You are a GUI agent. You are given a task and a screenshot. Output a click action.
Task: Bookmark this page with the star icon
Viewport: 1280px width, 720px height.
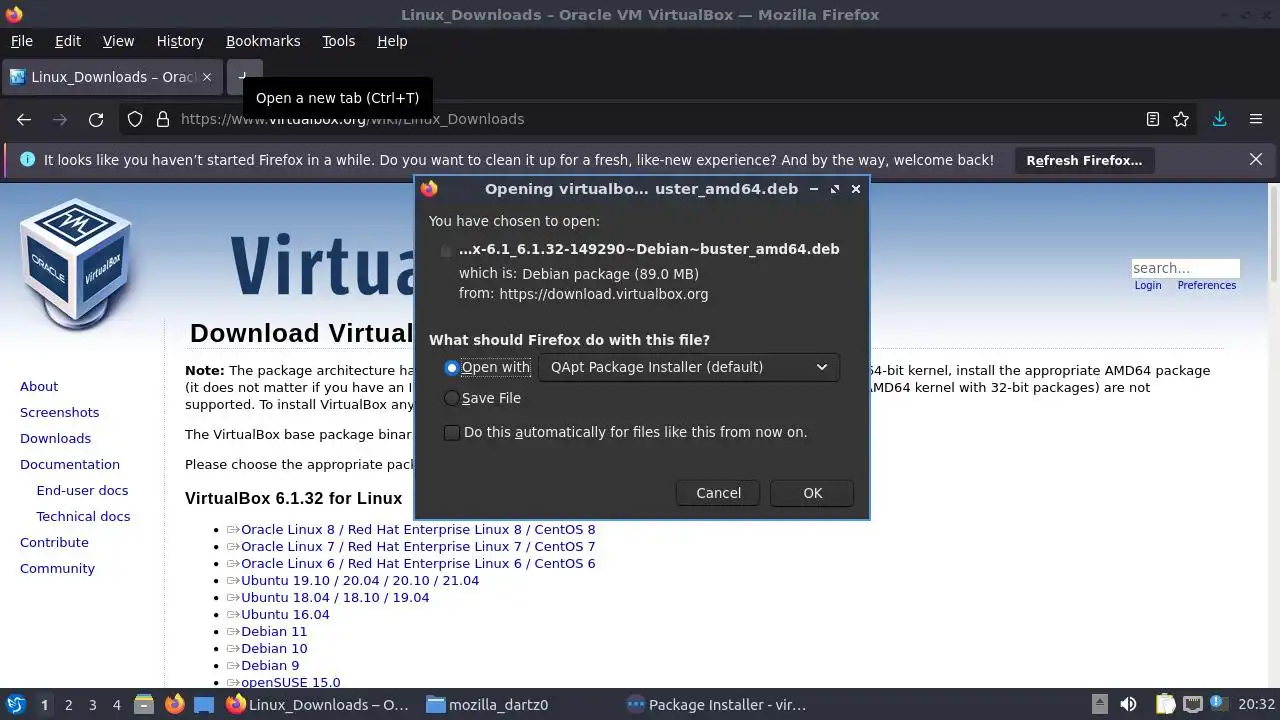pyautogui.click(x=1181, y=119)
